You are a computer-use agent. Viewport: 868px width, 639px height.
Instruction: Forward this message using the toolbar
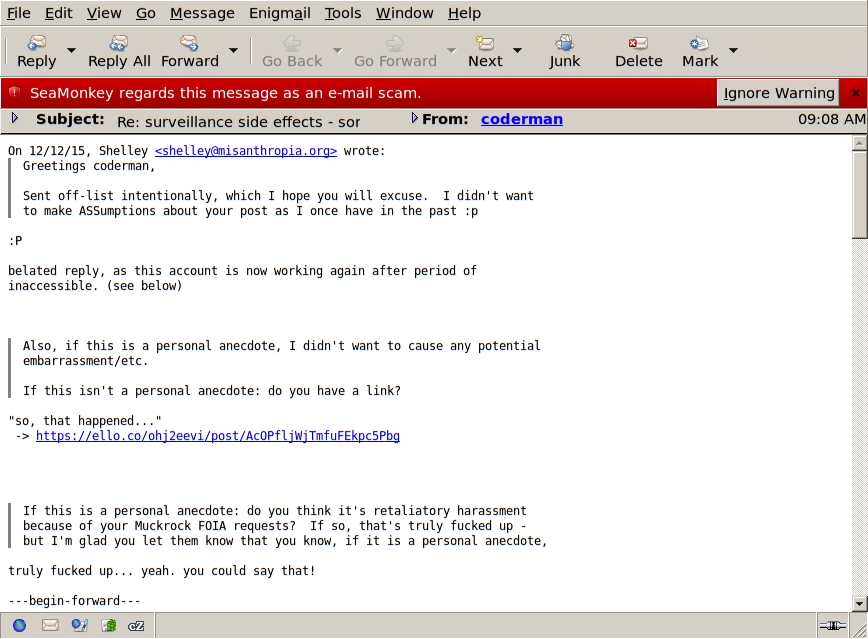click(x=190, y=51)
